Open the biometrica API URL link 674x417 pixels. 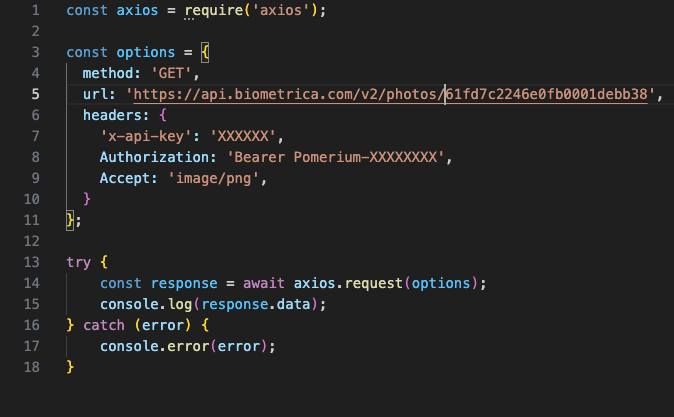390,94
